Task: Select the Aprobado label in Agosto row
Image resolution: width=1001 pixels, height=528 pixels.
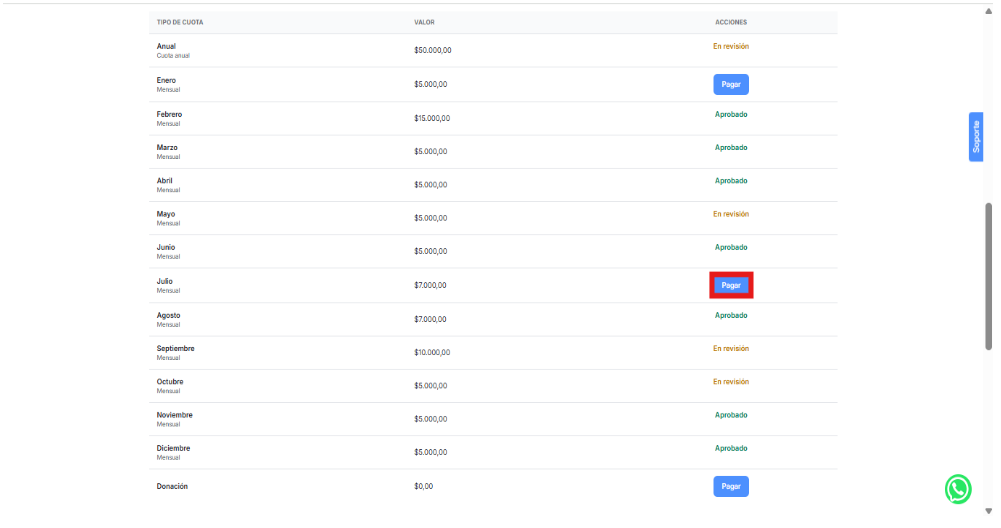Action: point(730,316)
